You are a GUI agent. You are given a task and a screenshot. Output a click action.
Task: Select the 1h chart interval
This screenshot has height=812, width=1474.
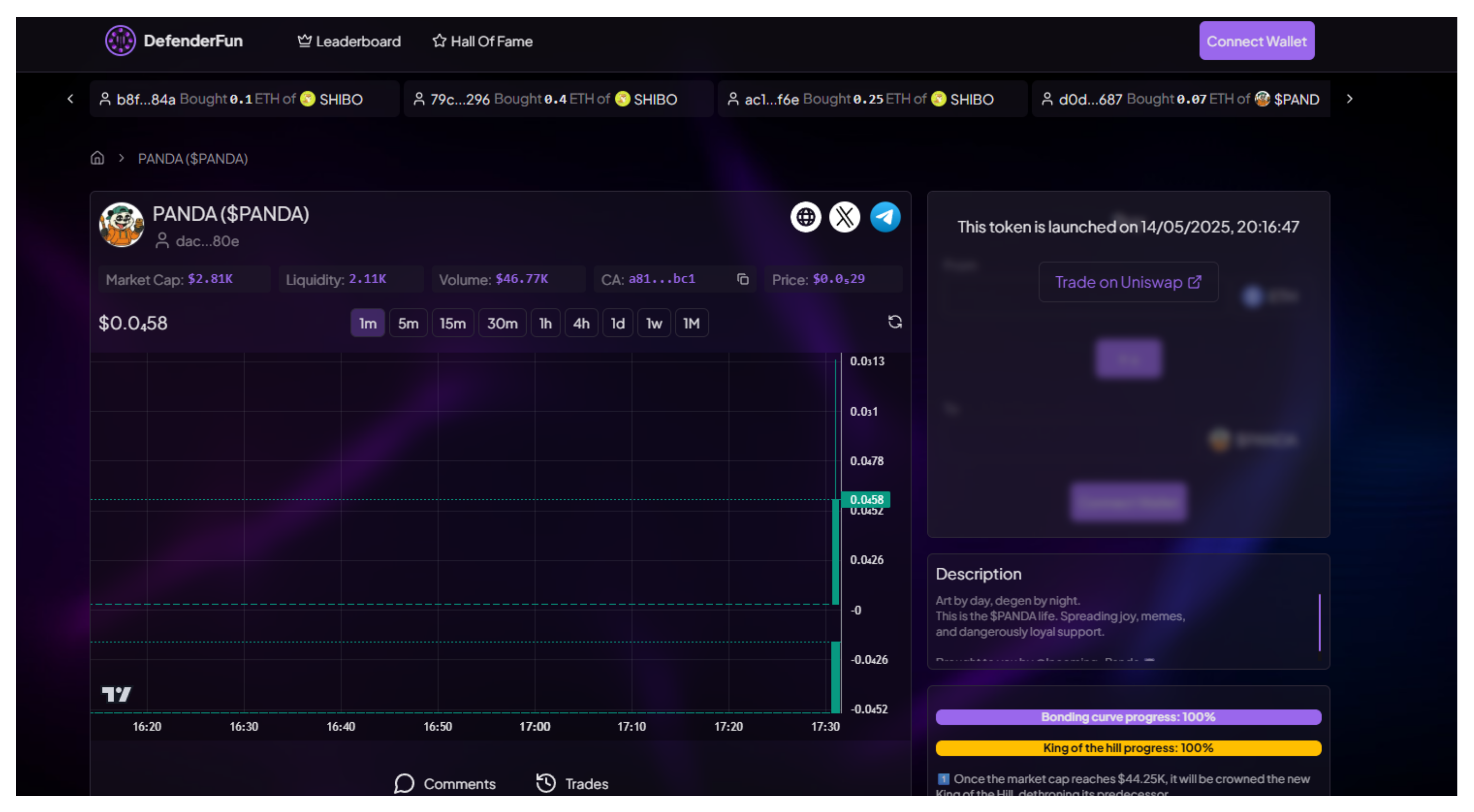(x=545, y=323)
